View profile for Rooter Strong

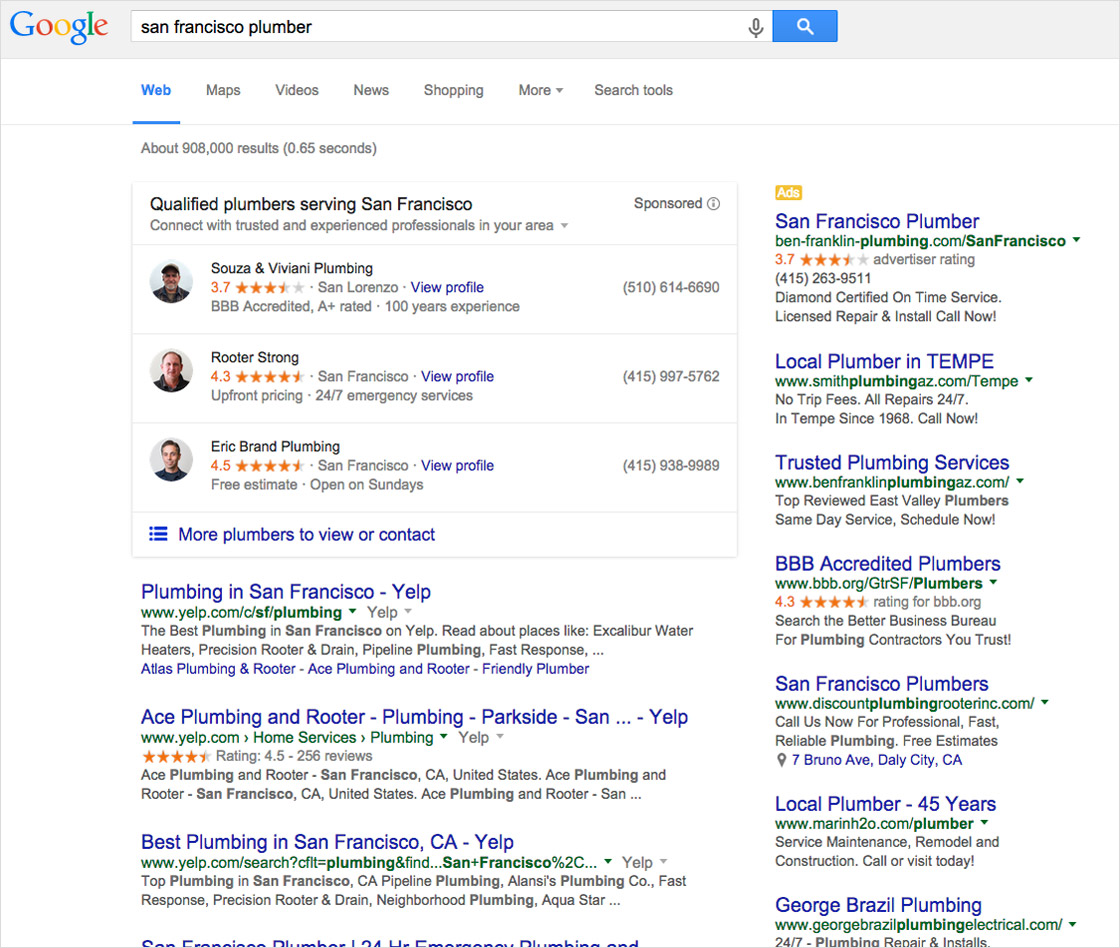pos(457,376)
